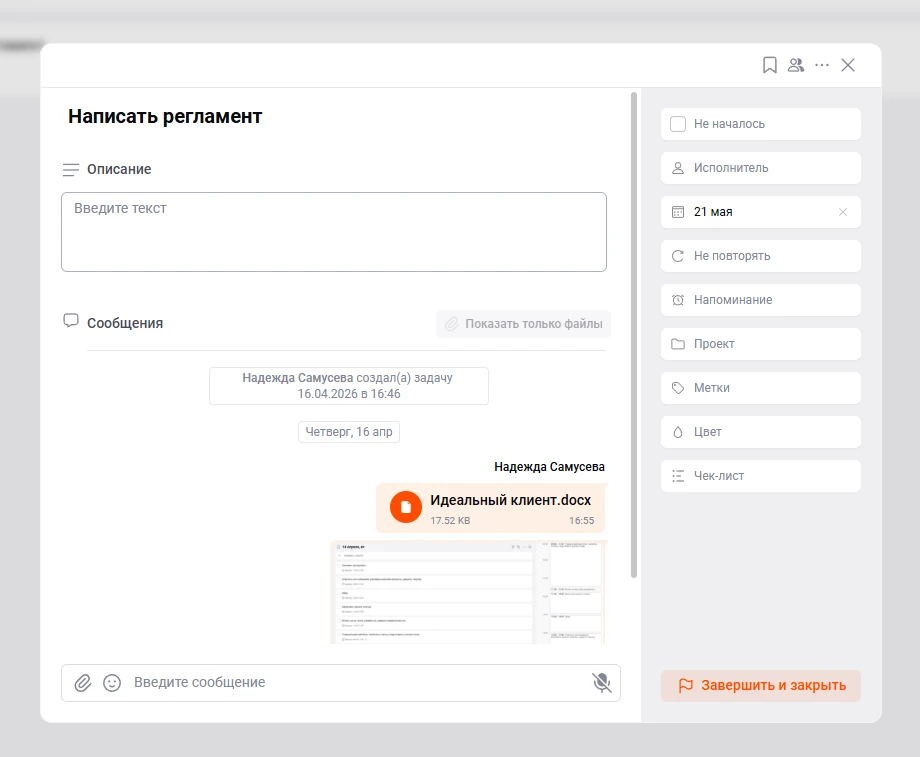The width and height of the screenshot is (920, 757).
Task: Open the Метки tags selector
Action: click(x=760, y=388)
